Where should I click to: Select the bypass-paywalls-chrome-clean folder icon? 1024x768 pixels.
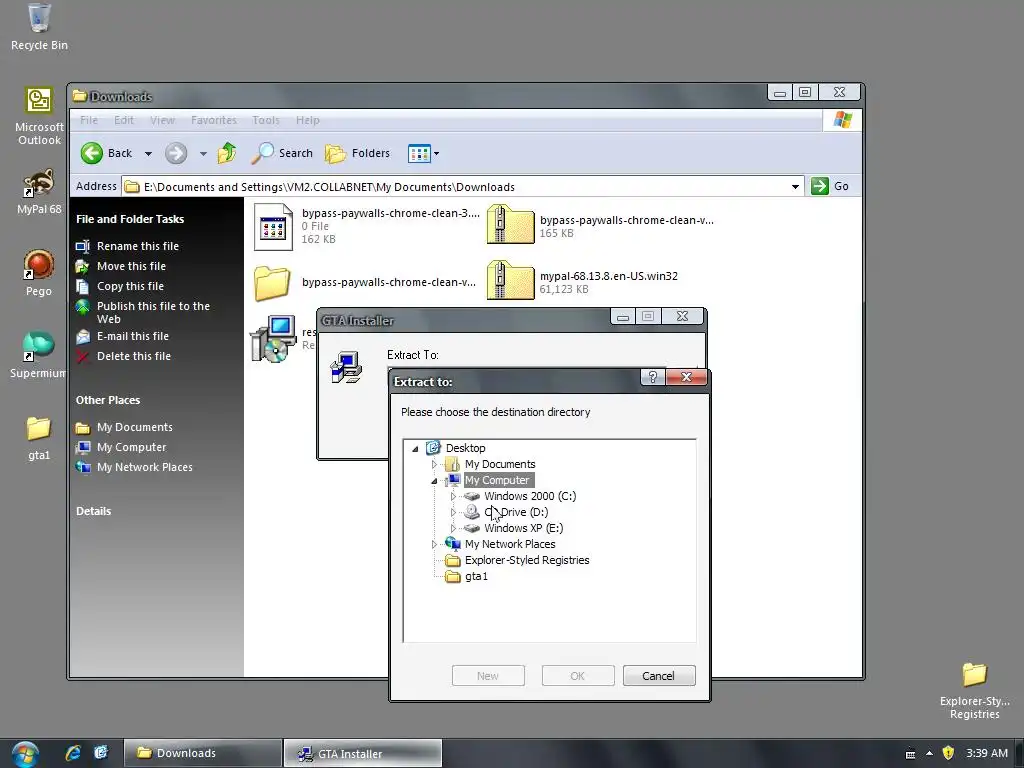pos(272,283)
